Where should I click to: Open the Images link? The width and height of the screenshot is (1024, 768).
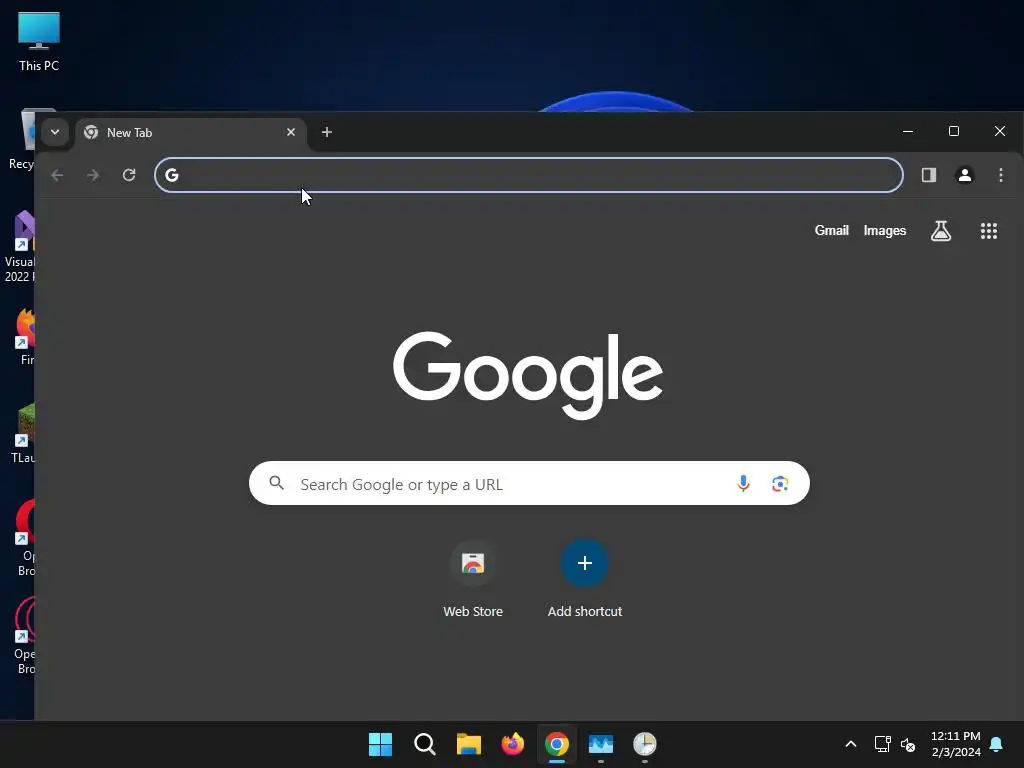[884, 231]
